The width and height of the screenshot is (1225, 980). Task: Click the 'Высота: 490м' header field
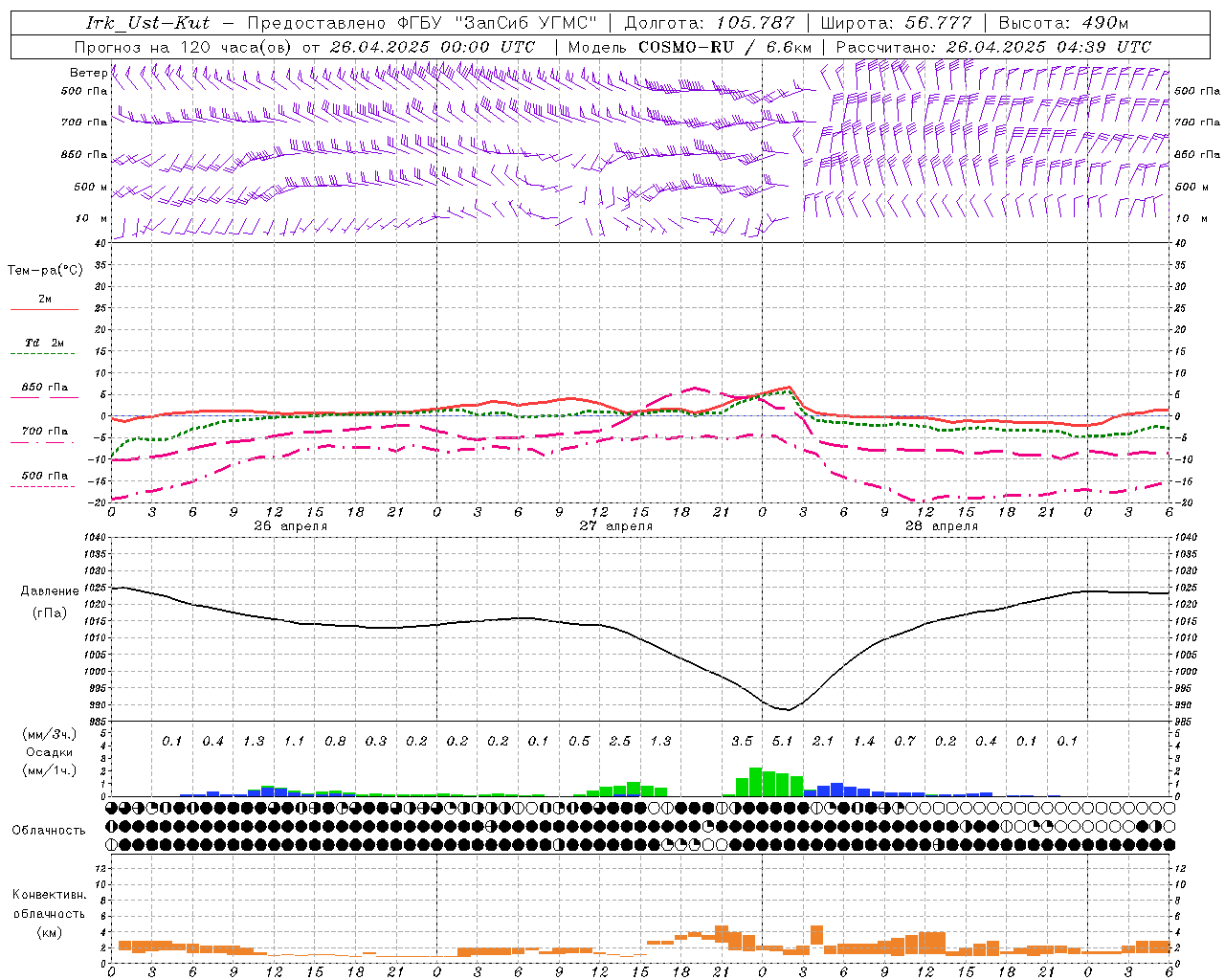pos(1063,23)
